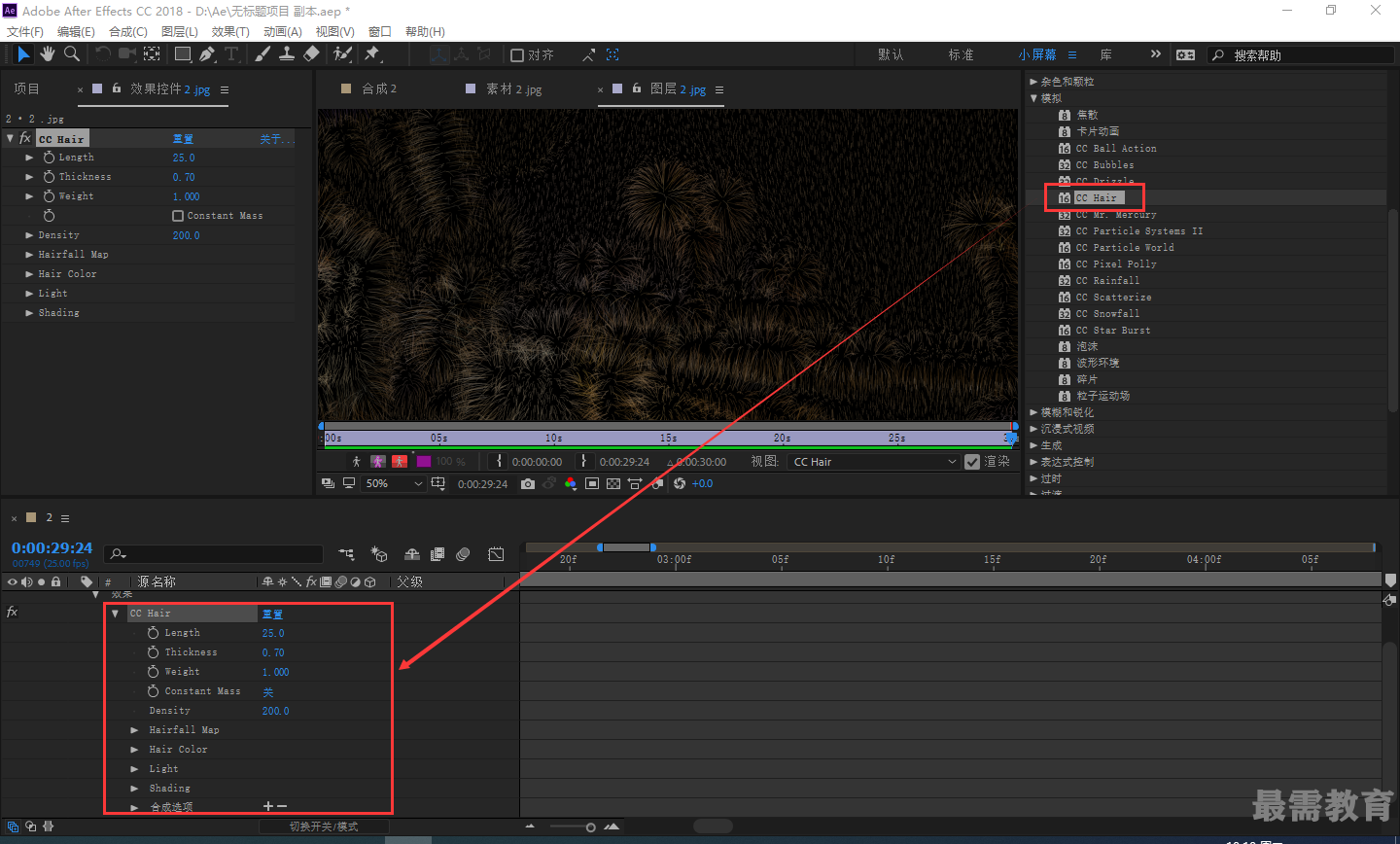Toggle the Length stopwatch in effect controls
This screenshot has width=1400, height=844.
point(49,158)
